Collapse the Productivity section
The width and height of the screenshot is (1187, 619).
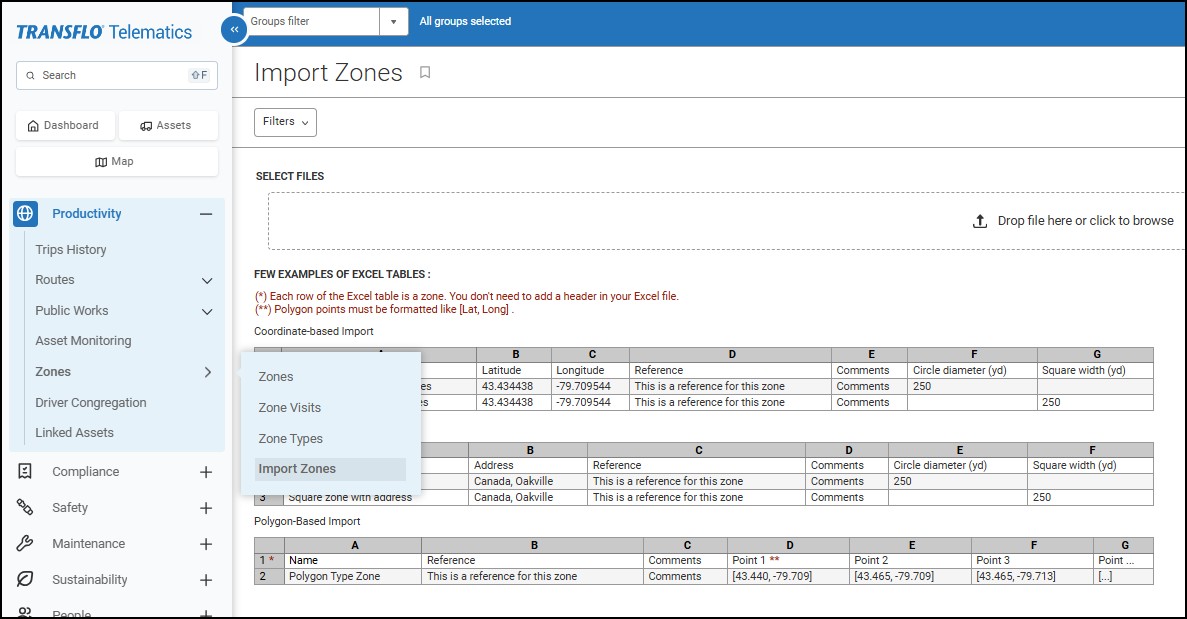206,214
